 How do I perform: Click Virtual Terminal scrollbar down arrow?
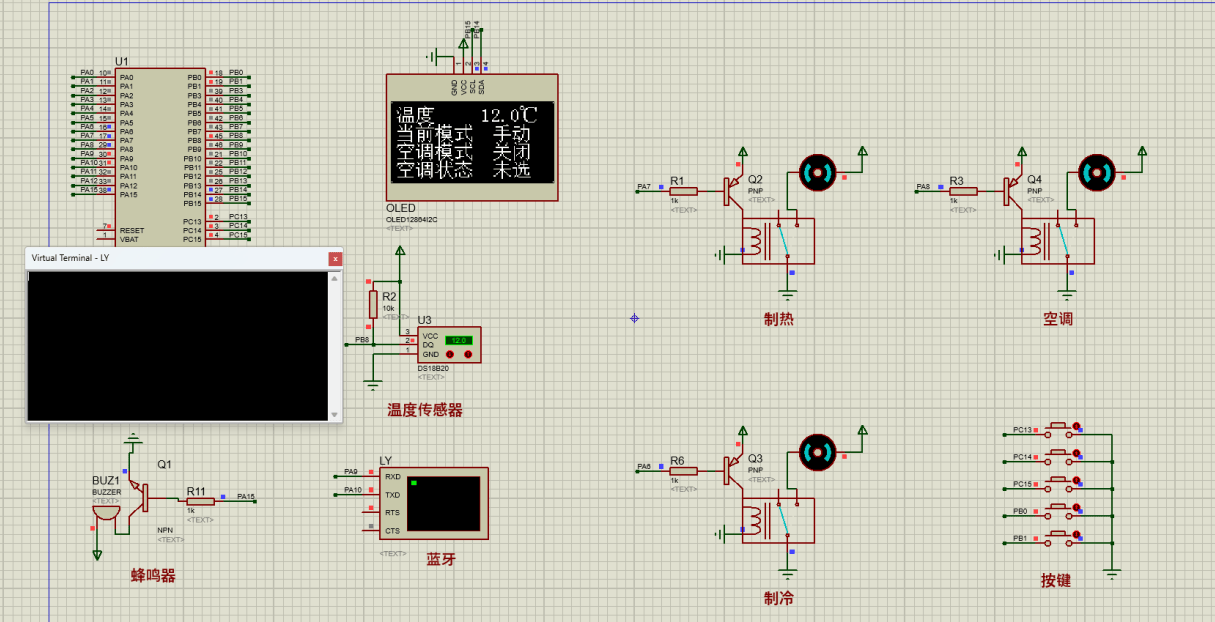click(336, 415)
